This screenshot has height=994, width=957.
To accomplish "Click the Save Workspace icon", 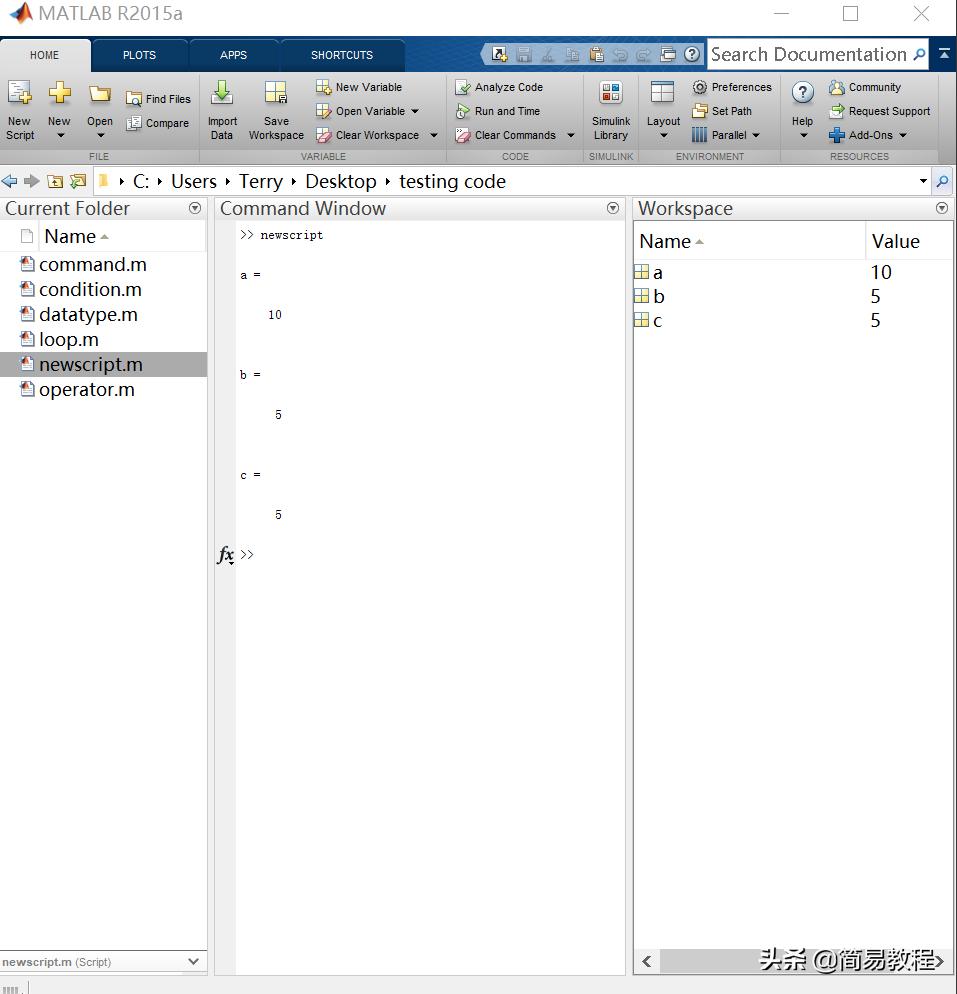I will tap(276, 96).
